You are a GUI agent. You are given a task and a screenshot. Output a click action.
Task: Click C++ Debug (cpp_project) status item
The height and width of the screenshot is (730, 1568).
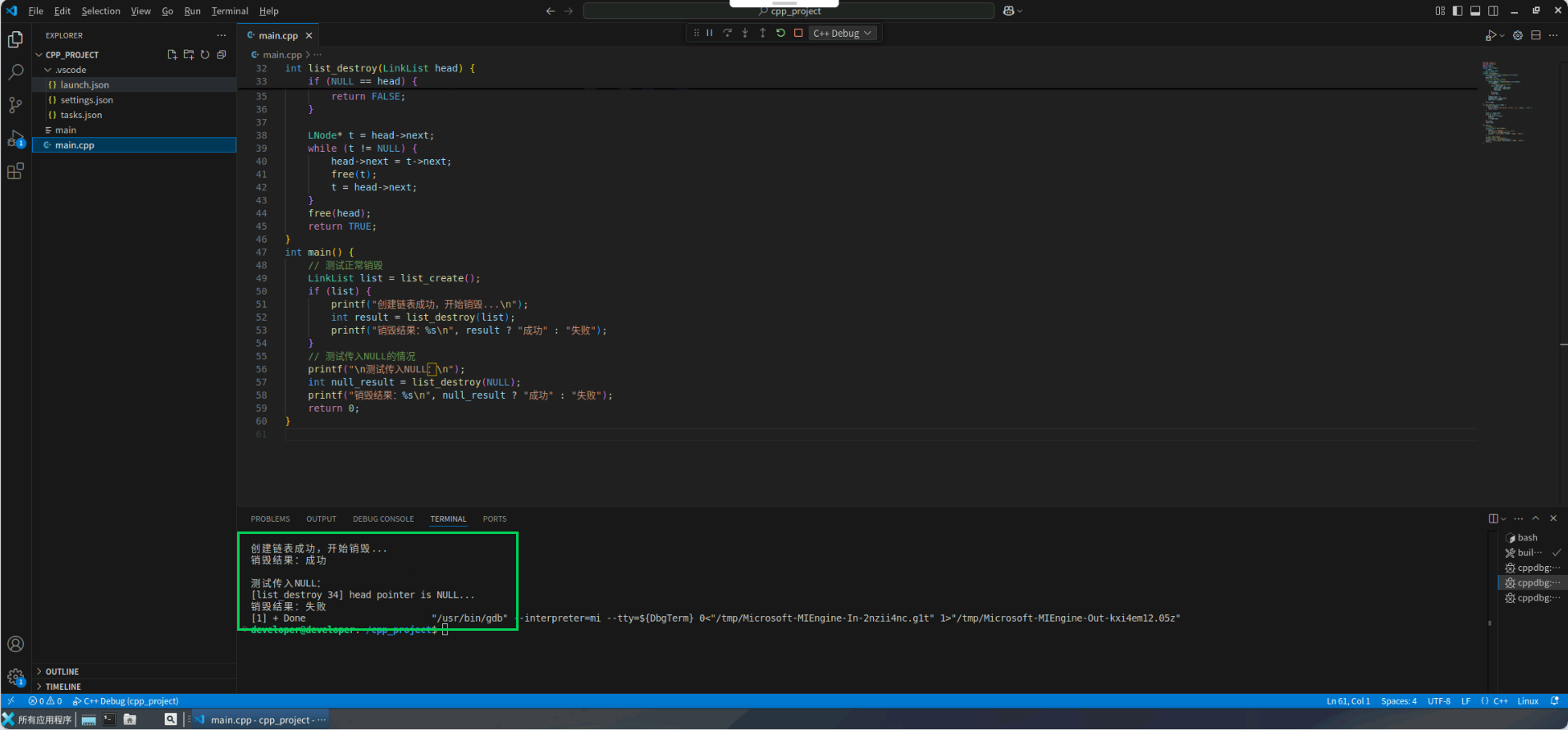pyautogui.click(x=125, y=701)
